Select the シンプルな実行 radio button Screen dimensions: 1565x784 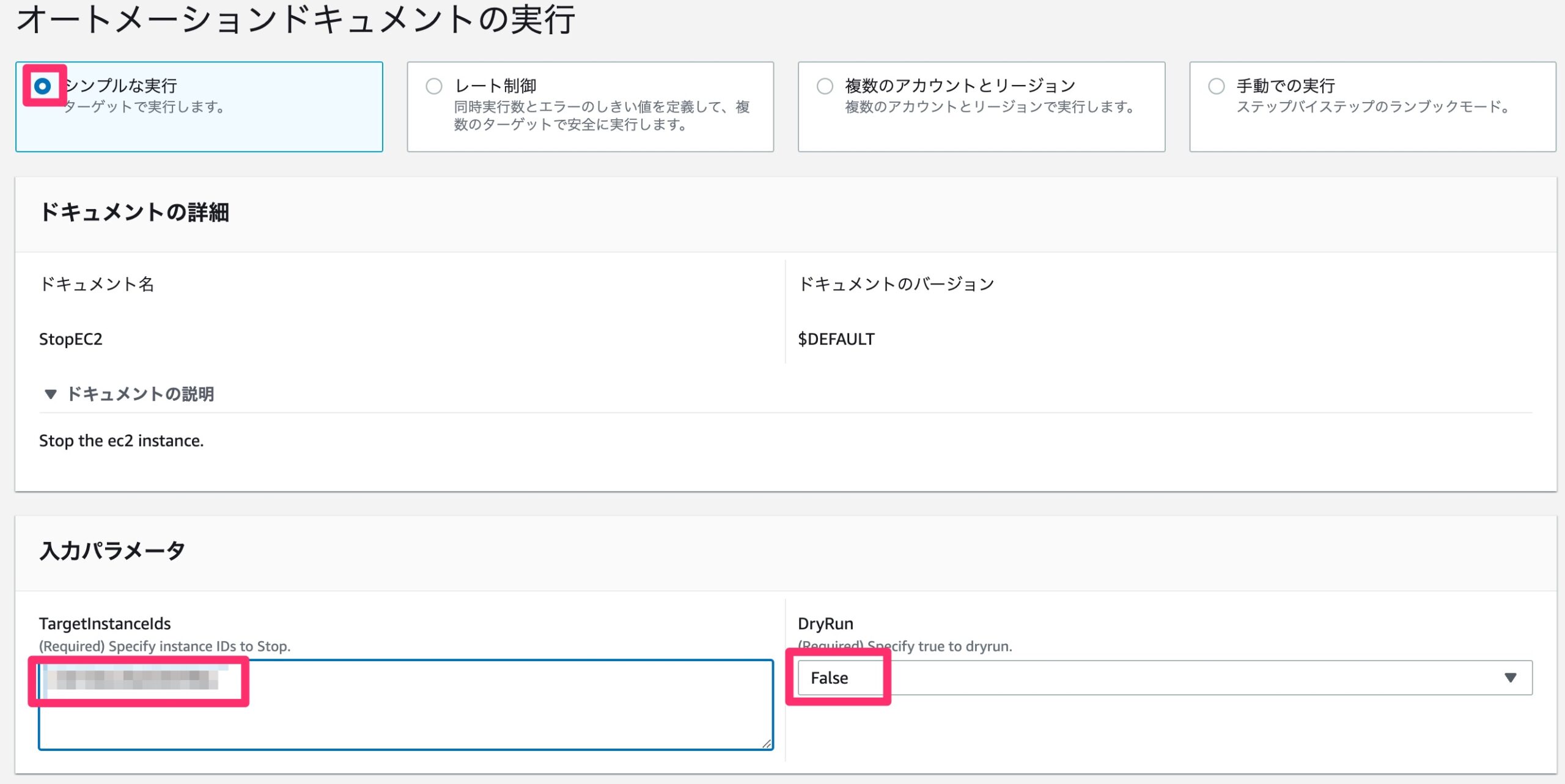[x=42, y=86]
